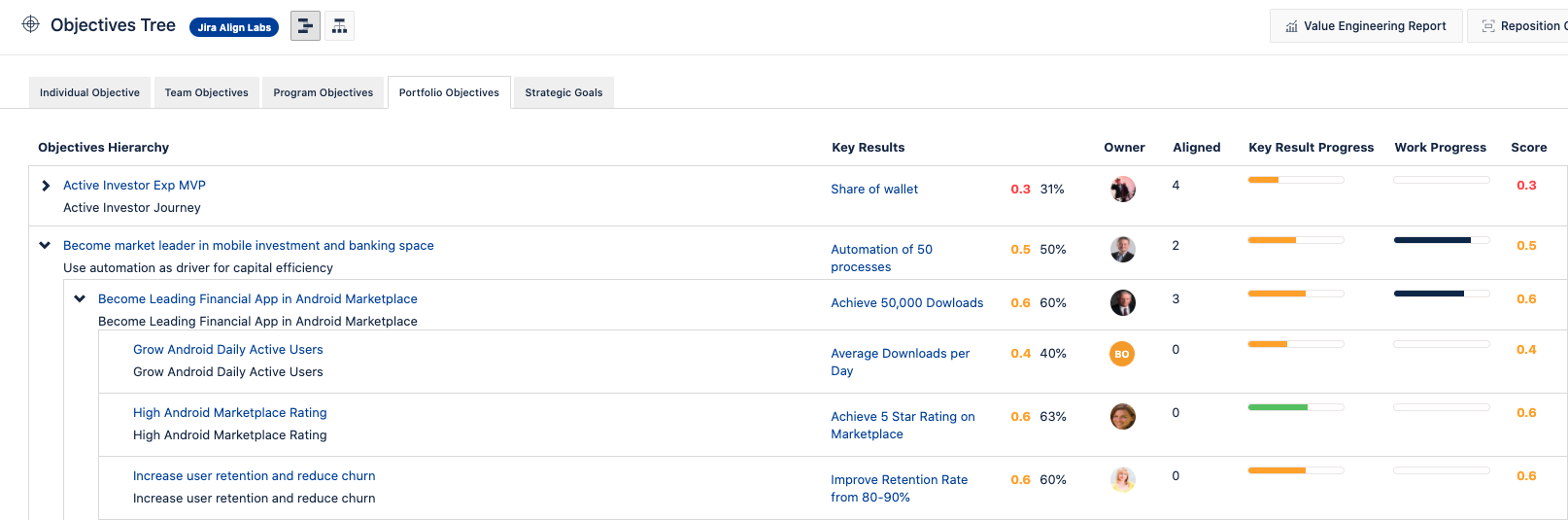Click green key result progress bar for 5 Star Rating
This screenshot has height=520, width=1568.
(x=1296, y=407)
